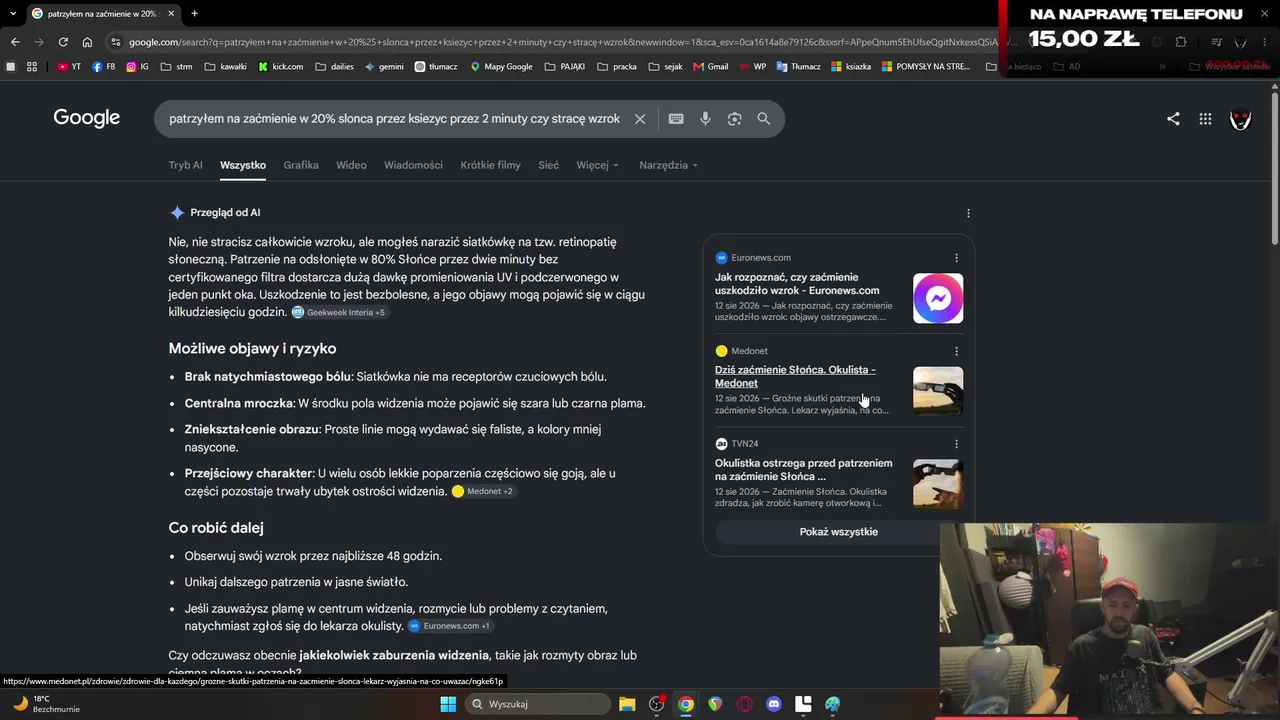Open the dailies bookmarks folder
Viewport: 1280px width, 720px height.
pos(334,67)
